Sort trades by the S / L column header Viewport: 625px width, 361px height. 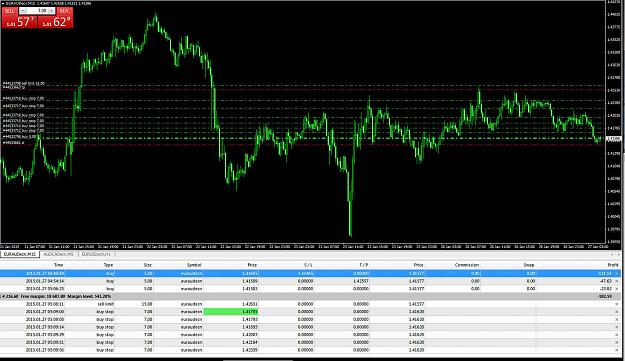308,265
